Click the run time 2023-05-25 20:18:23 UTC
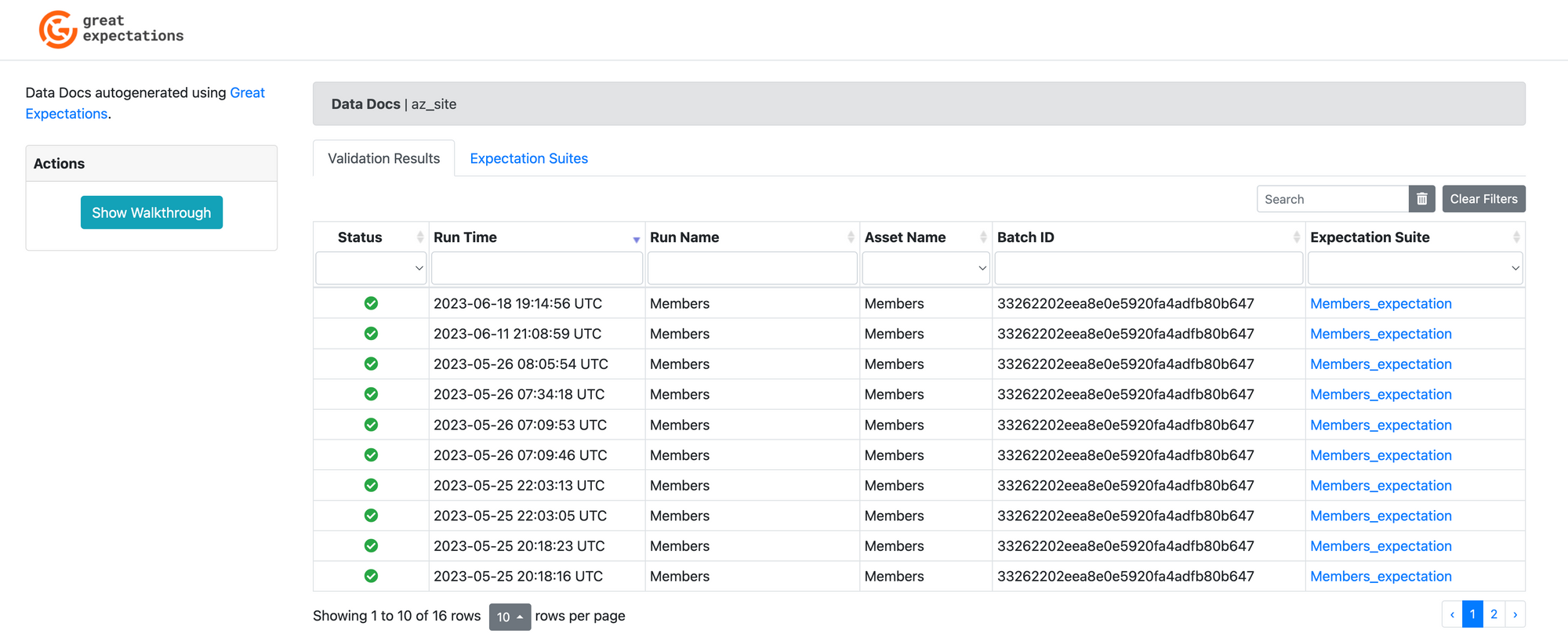This screenshot has width=1568, height=637. point(519,545)
